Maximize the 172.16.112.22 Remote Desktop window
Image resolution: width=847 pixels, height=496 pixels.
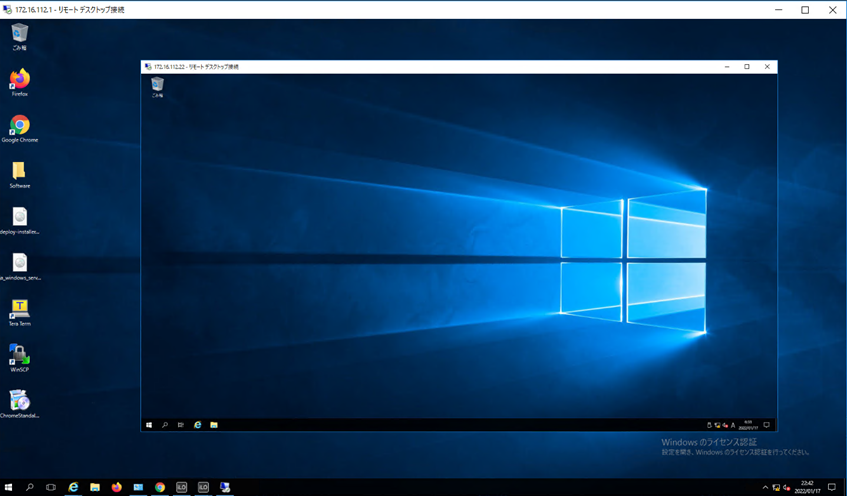747,67
